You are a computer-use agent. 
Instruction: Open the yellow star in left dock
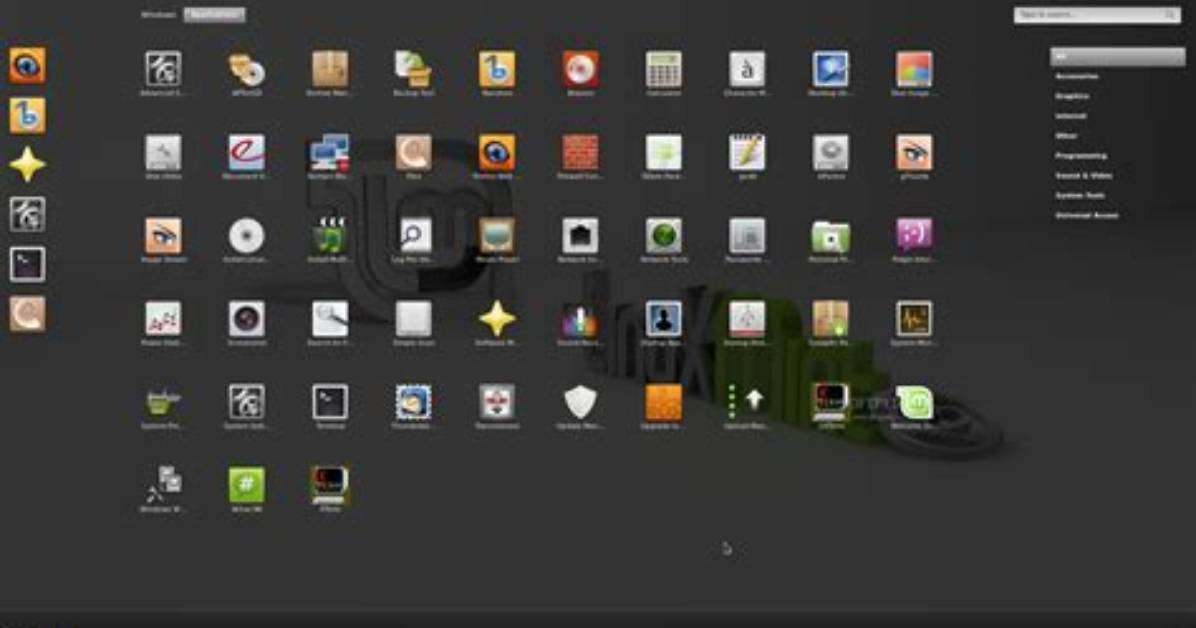coord(27,165)
